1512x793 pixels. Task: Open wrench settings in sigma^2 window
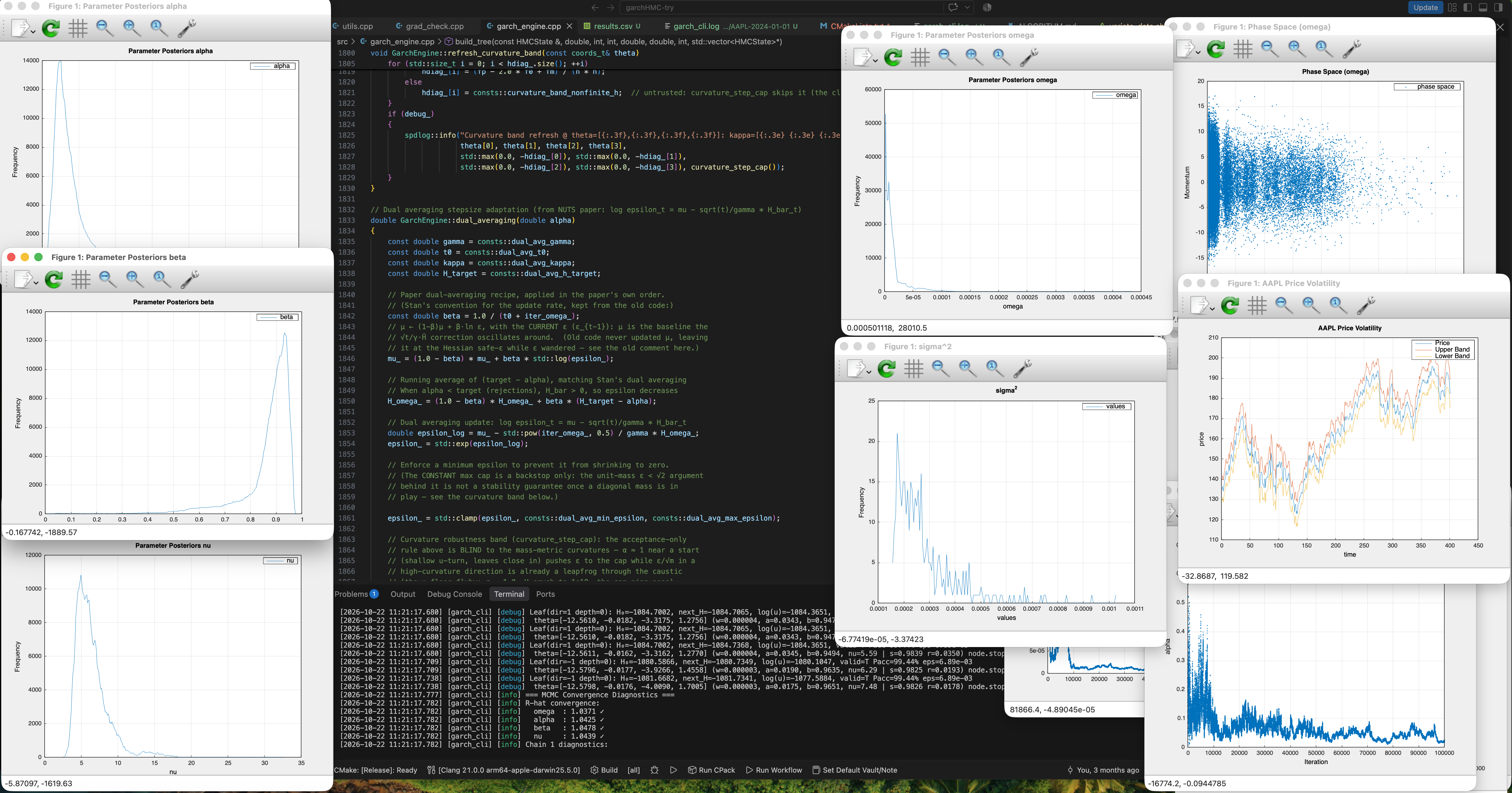pos(1022,369)
